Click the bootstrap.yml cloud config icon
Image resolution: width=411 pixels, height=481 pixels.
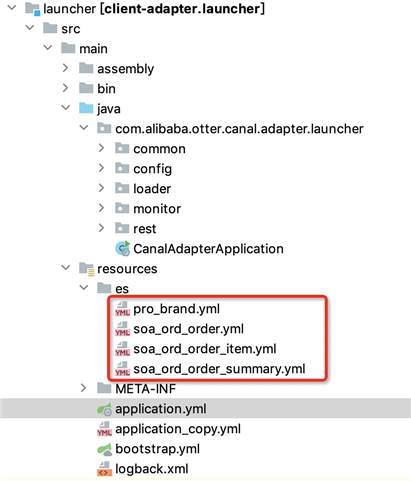tap(104, 449)
